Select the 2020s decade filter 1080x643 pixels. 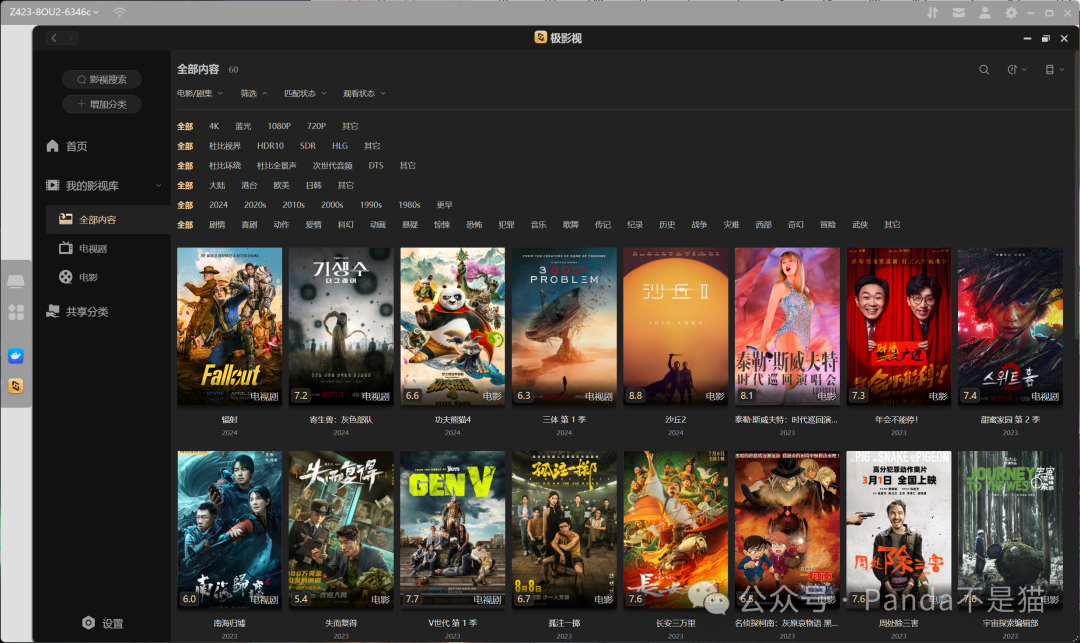click(255, 204)
